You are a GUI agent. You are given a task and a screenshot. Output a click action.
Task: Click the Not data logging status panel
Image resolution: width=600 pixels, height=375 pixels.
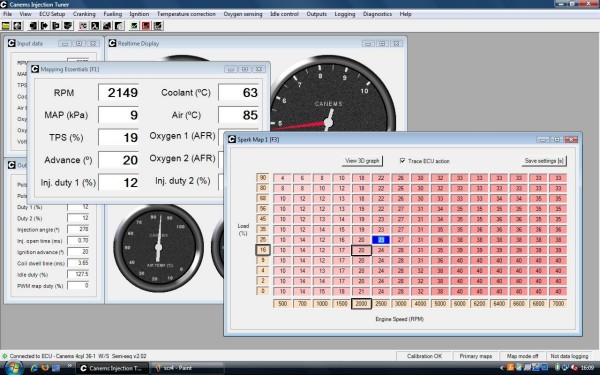(569, 356)
